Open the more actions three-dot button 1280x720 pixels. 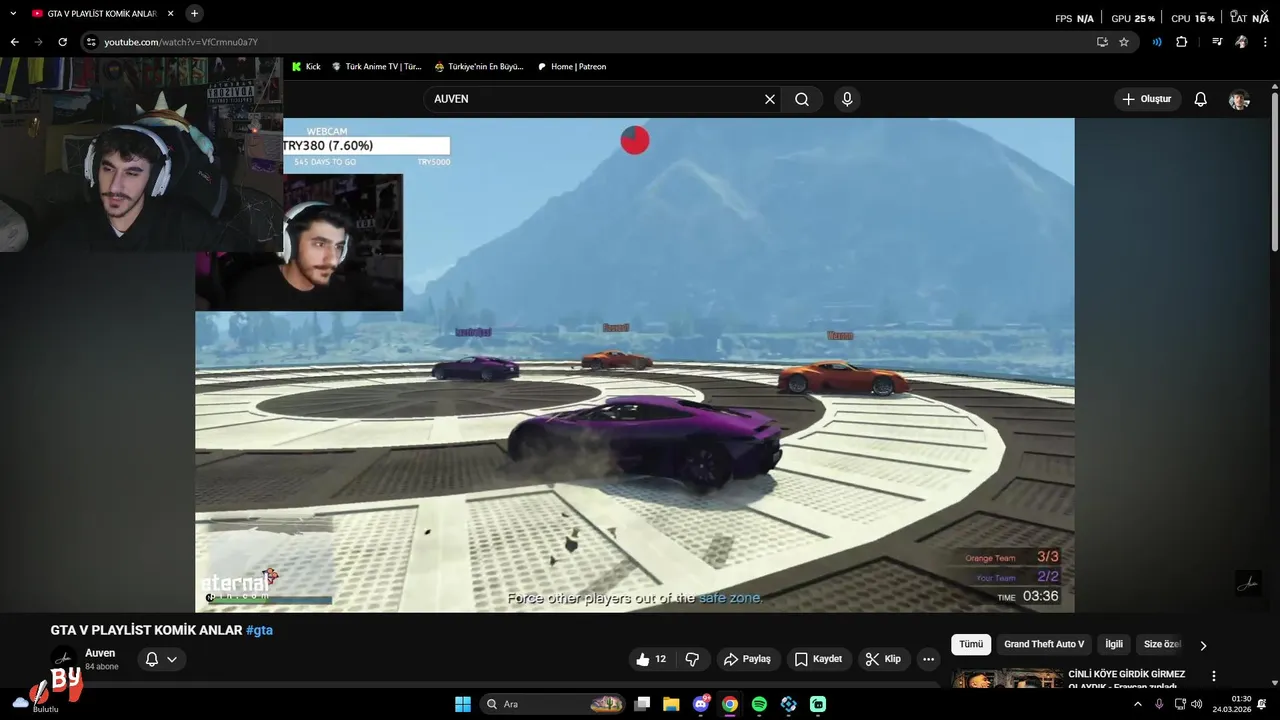[929, 659]
